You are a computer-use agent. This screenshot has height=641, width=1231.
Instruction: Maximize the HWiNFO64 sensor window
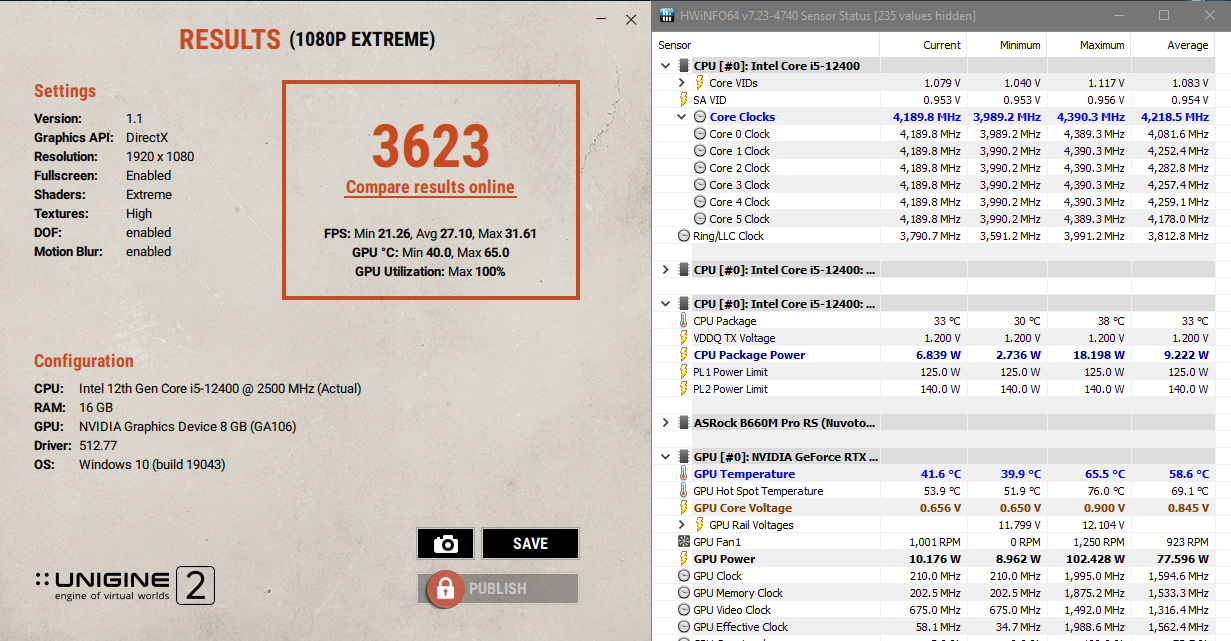(x=1163, y=16)
